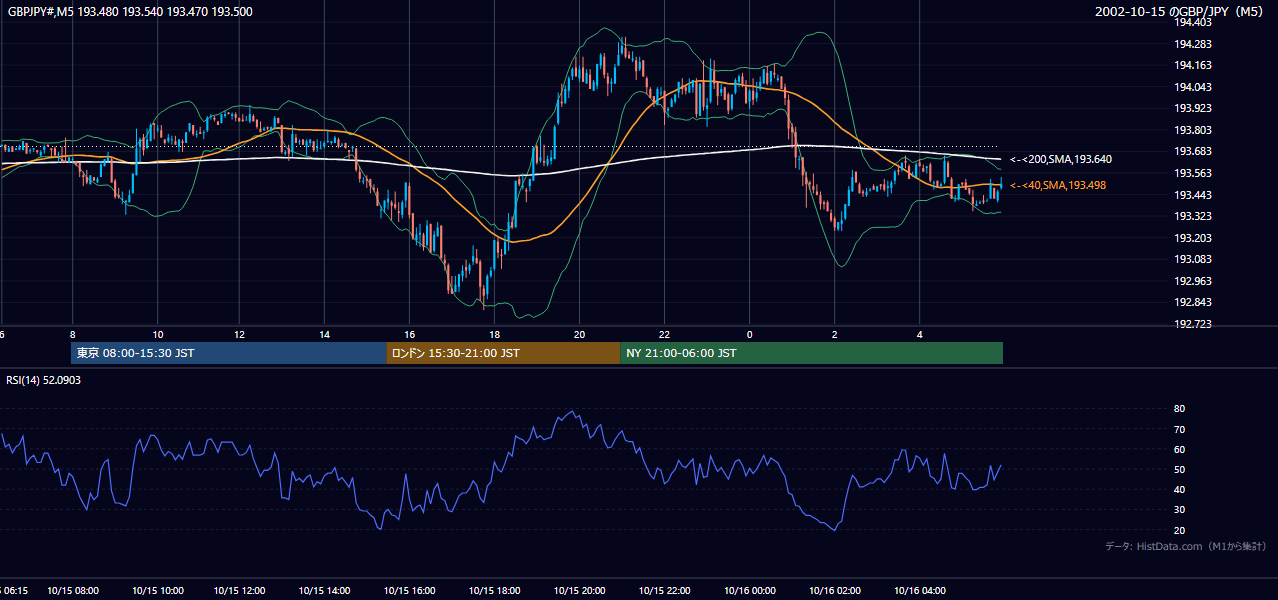
Task: Click RSI scale value 50
Action: click(1180, 469)
